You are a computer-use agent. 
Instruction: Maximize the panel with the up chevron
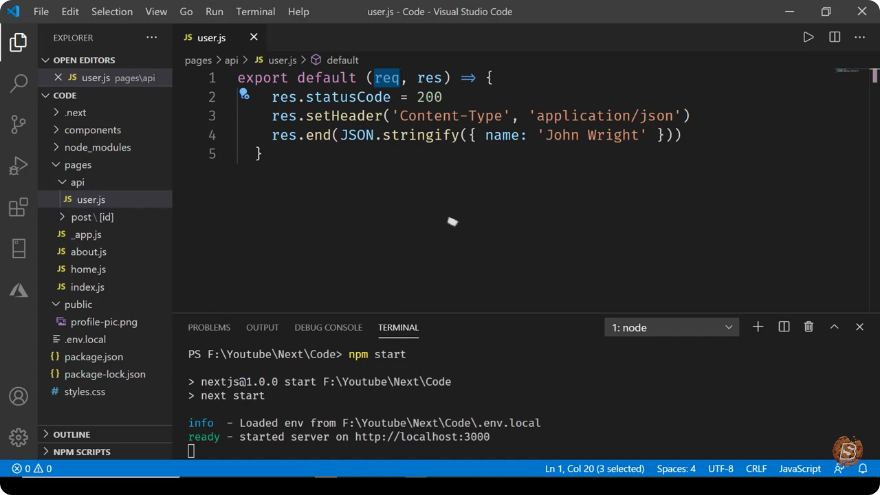[x=835, y=327]
